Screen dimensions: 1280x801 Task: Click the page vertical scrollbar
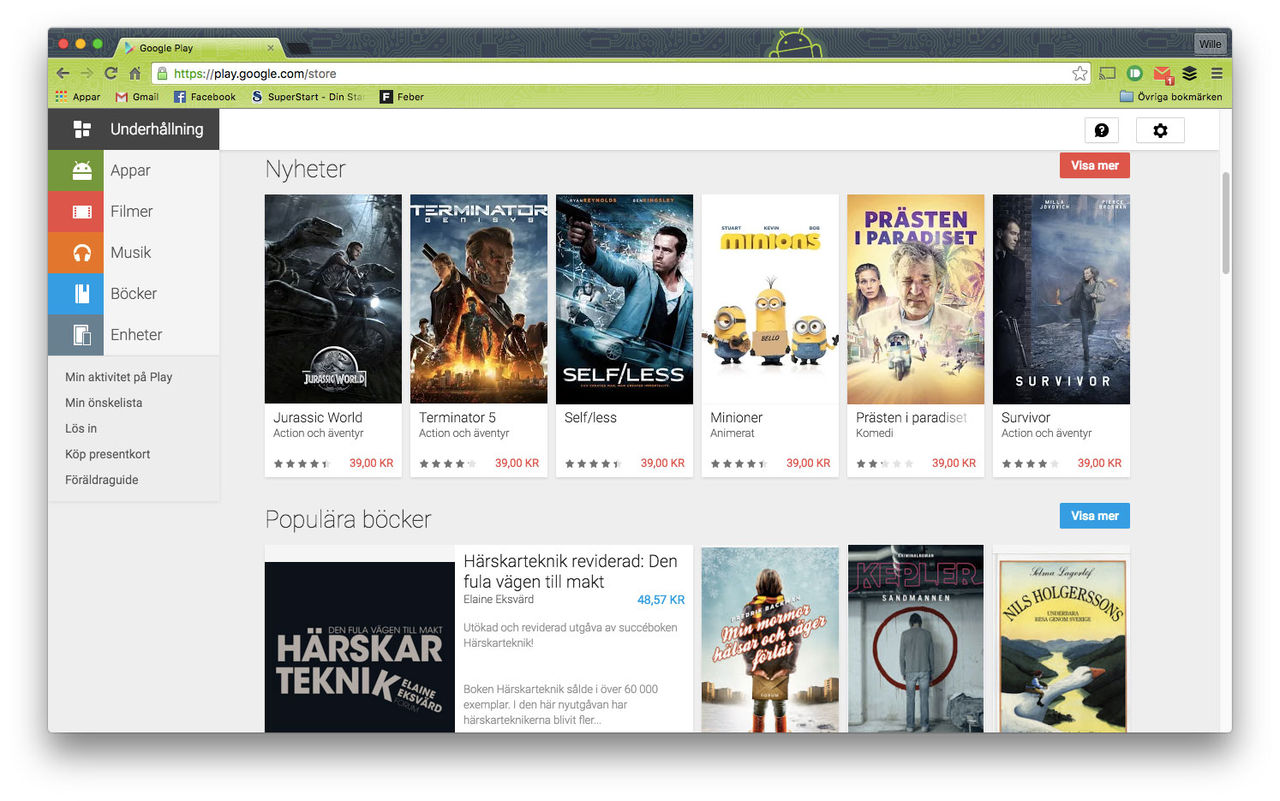(x=1225, y=222)
